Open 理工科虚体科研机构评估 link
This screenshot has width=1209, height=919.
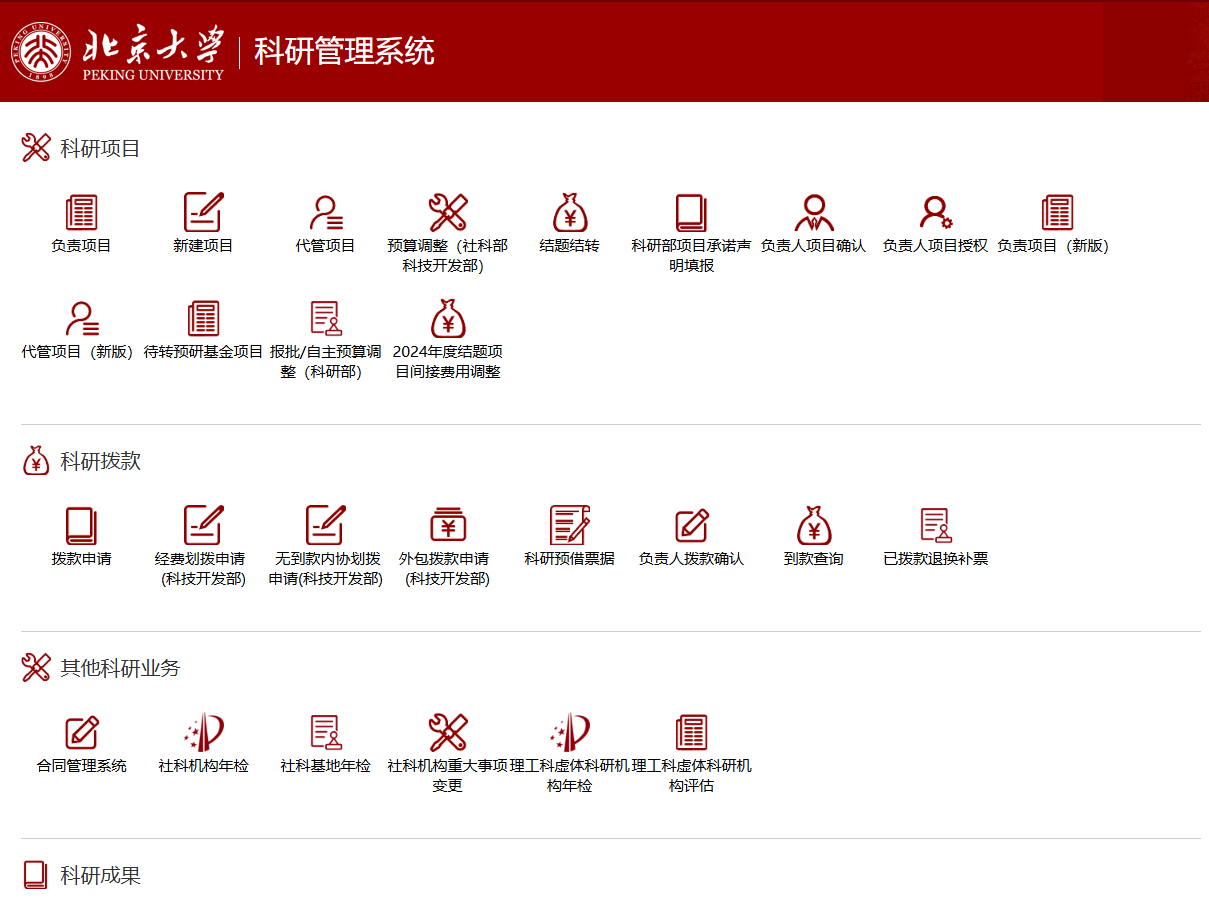pyautogui.click(x=691, y=776)
